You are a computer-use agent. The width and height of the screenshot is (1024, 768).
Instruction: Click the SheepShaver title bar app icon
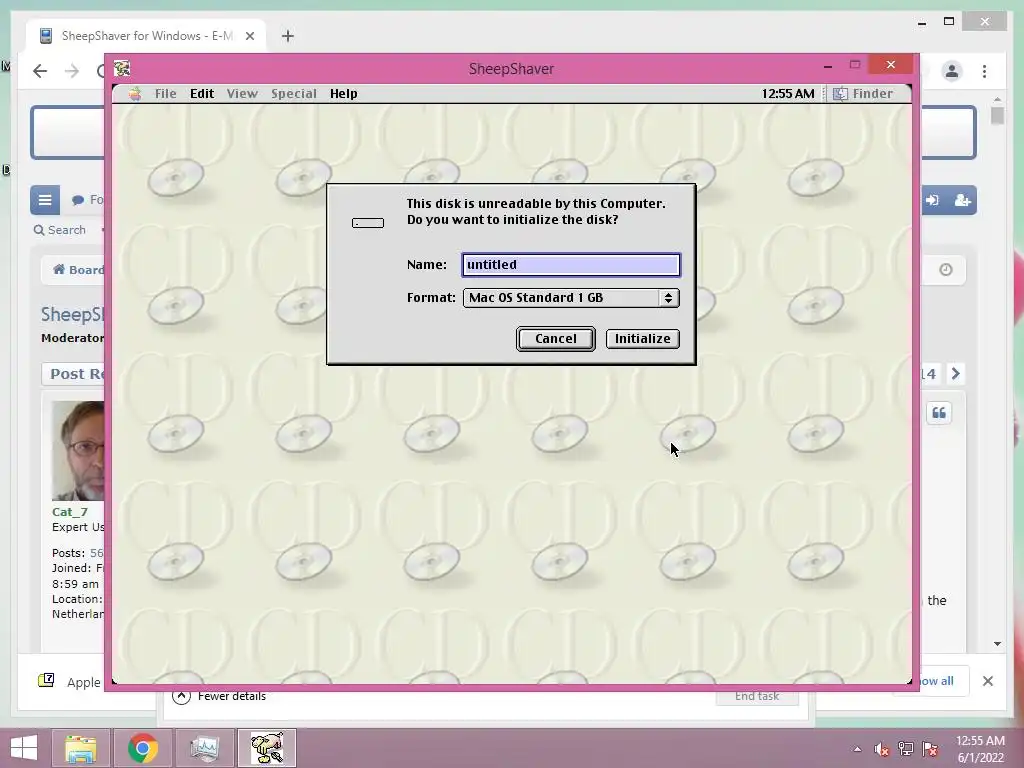point(122,68)
